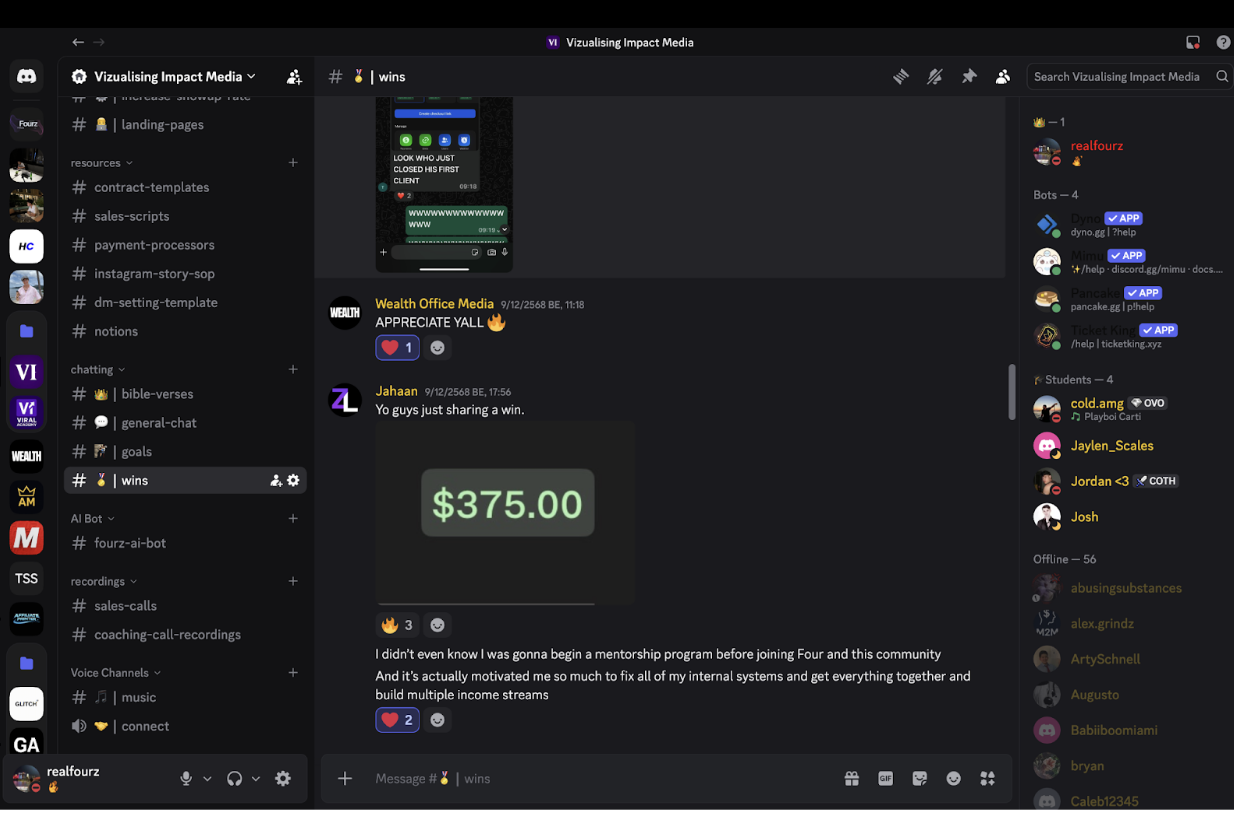Image resolution: width=1234 pixels, height=814 pixels.
Task: Deafen with the headphones icon
Action: 235,778
